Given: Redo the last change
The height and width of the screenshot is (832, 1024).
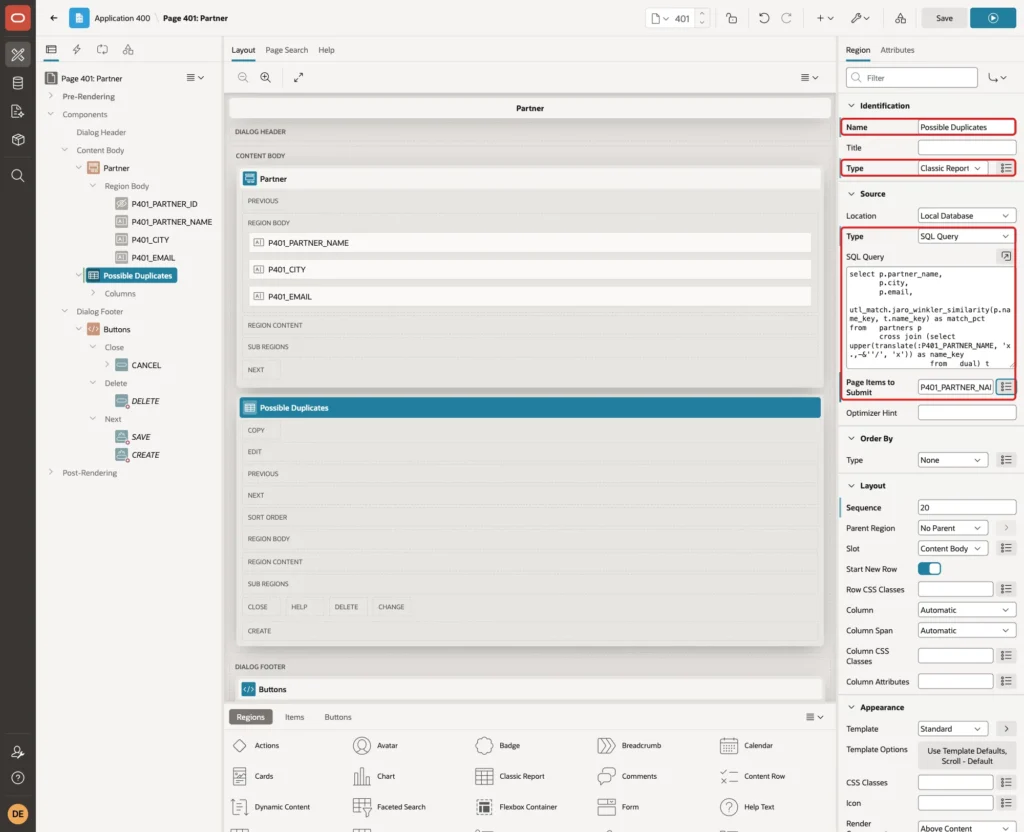Looking at the screenshot, I should (x=786, y=18).
